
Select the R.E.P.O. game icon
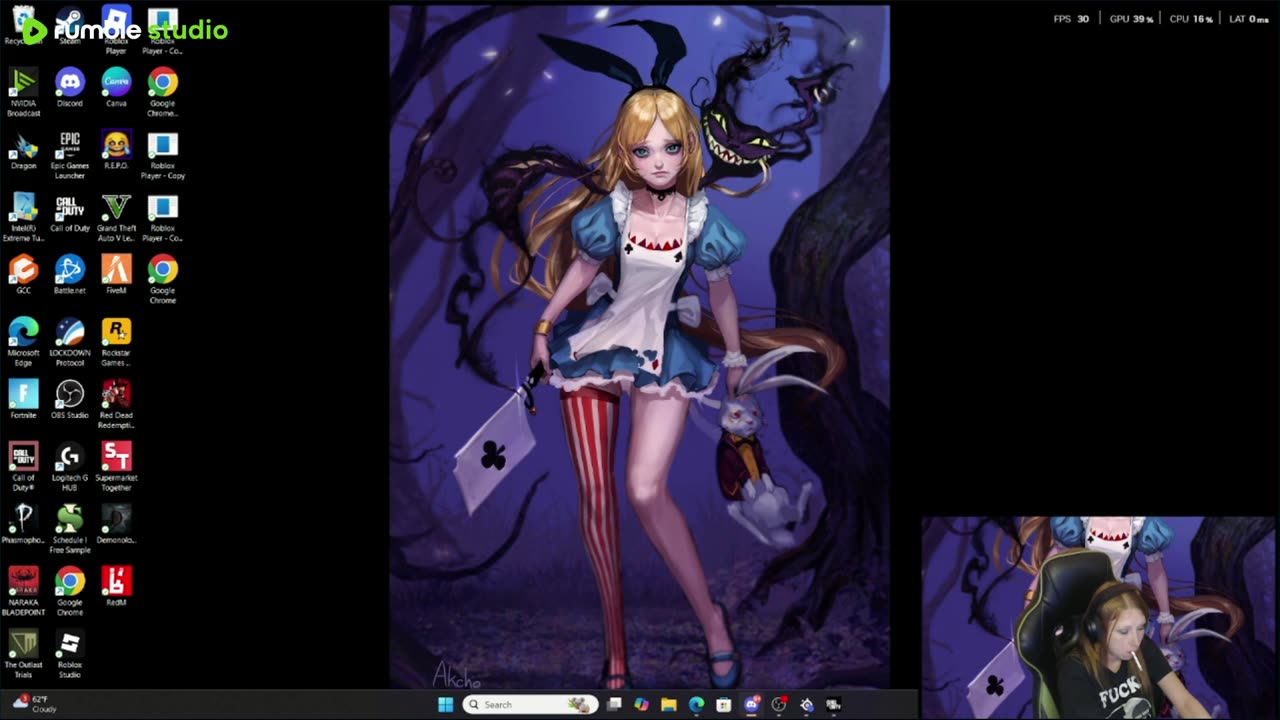[116, 150]
